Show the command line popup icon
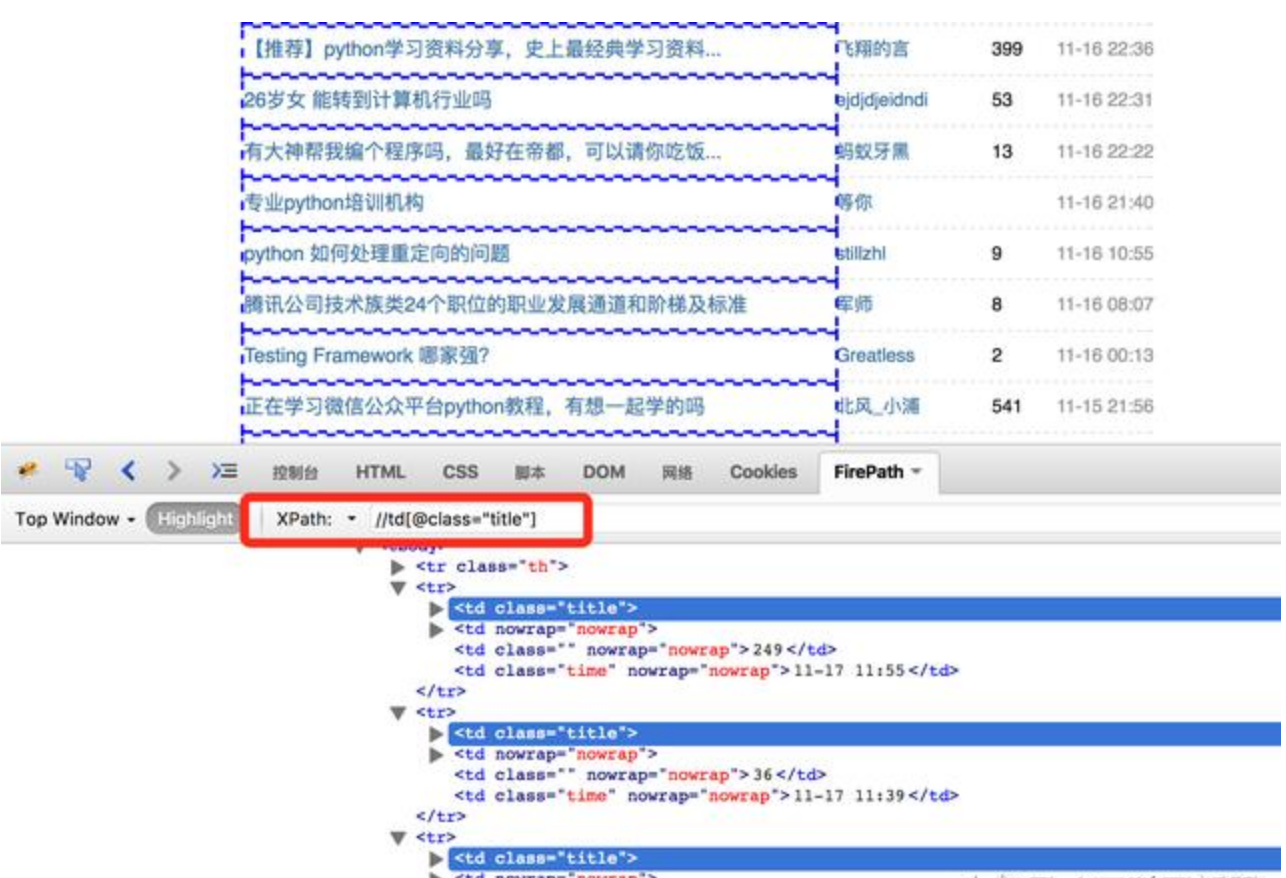Image resolution: width=1286 pixels, height=878 pixels. 224,470
